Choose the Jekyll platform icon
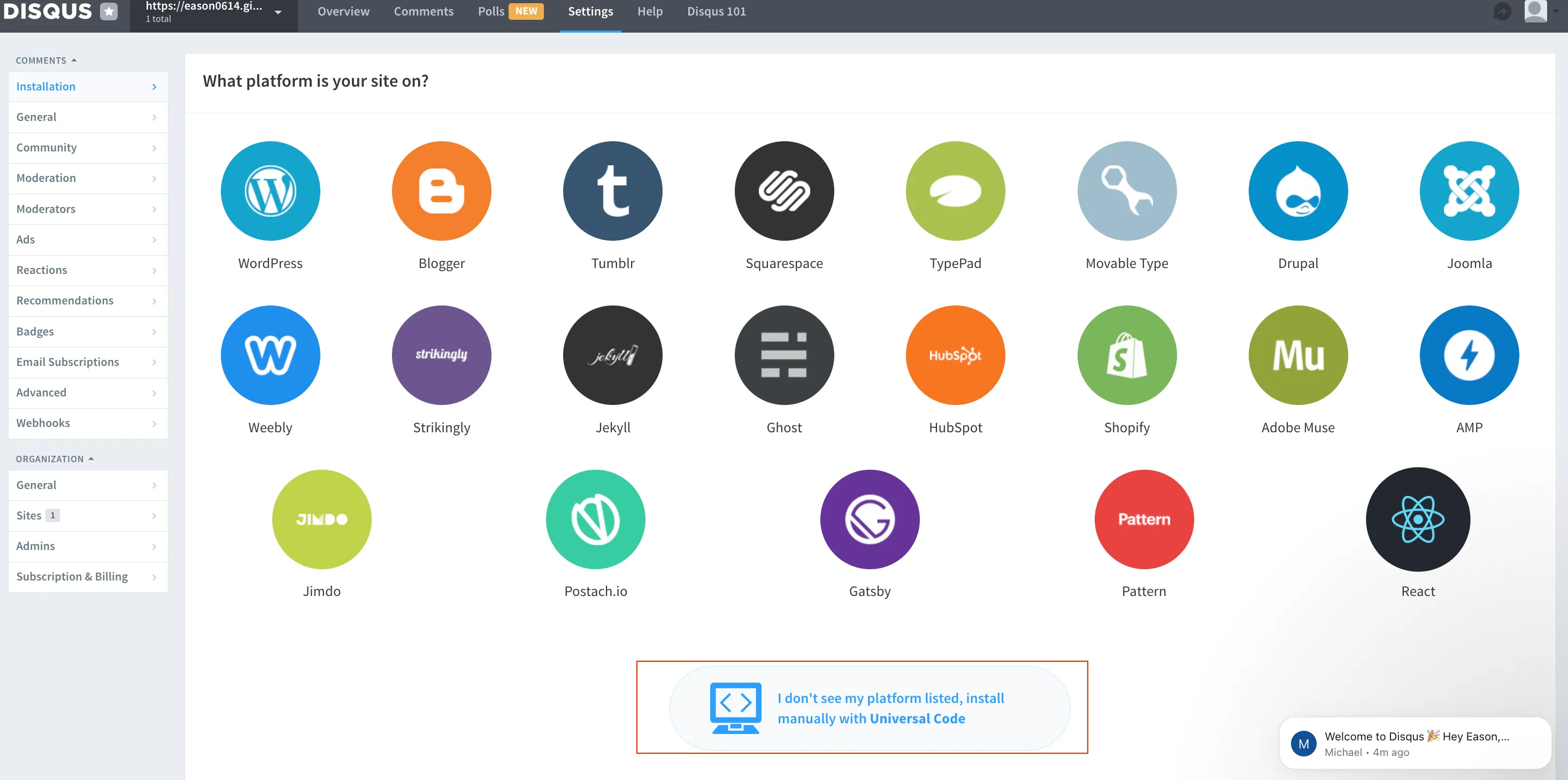Image resolution: width=1568 pixels, height=780 pixels. [x=612, y=355]
